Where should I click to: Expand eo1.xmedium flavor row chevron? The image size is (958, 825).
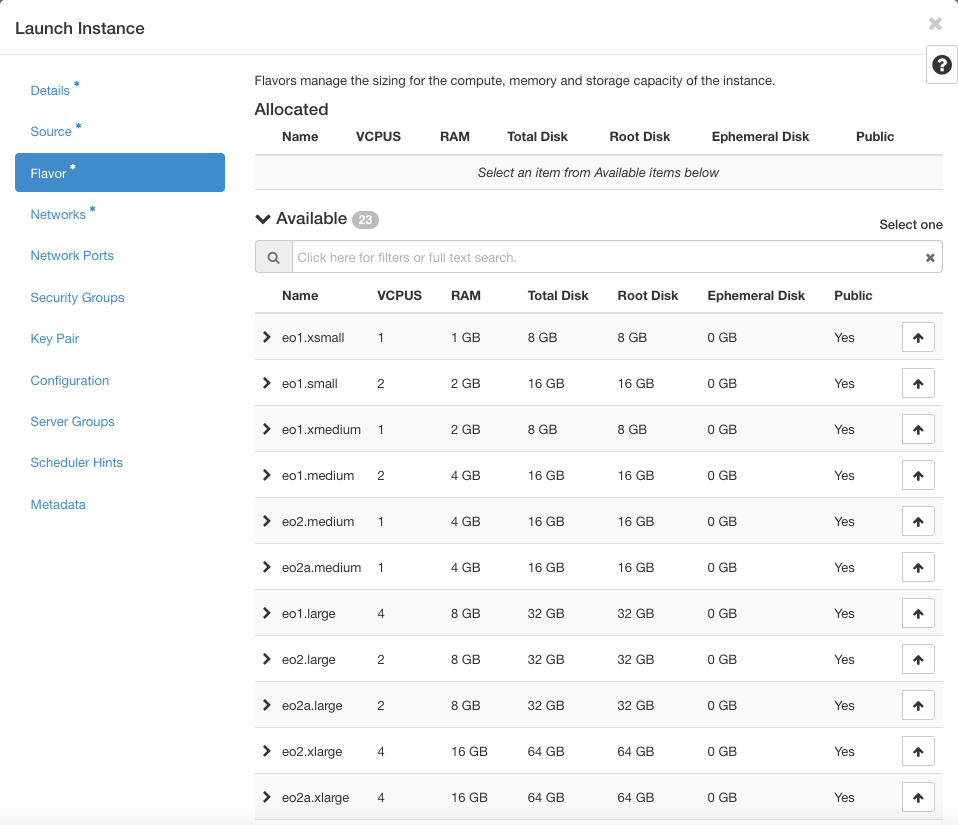click(x=267, y=429)
